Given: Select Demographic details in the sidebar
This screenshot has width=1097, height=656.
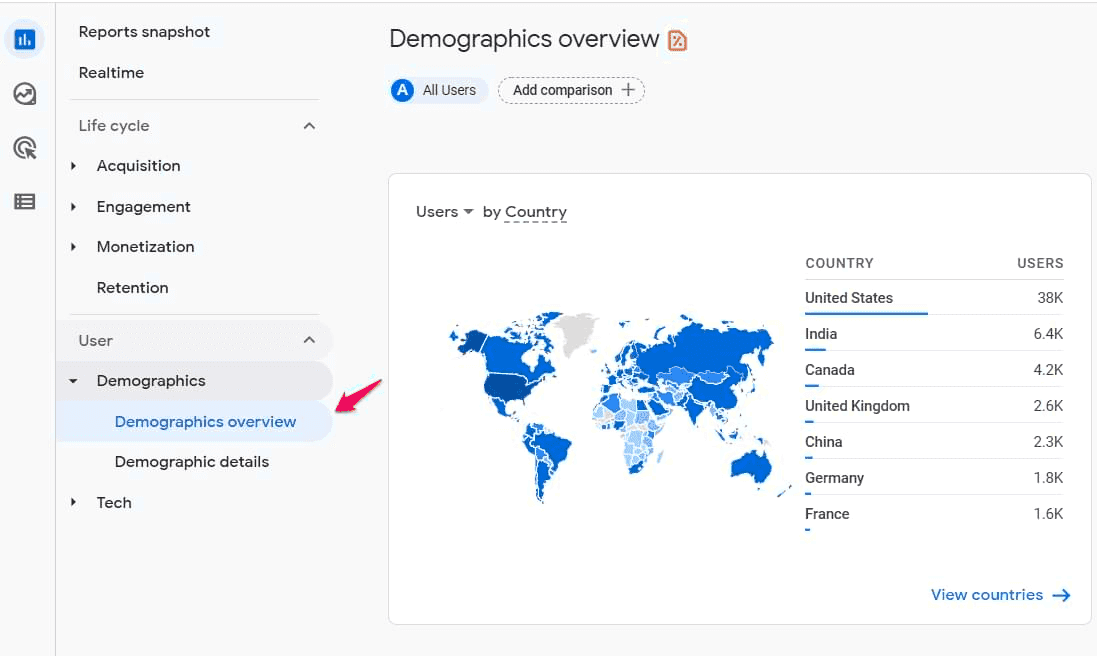Looking at the screenshot, I should [191, 461].
